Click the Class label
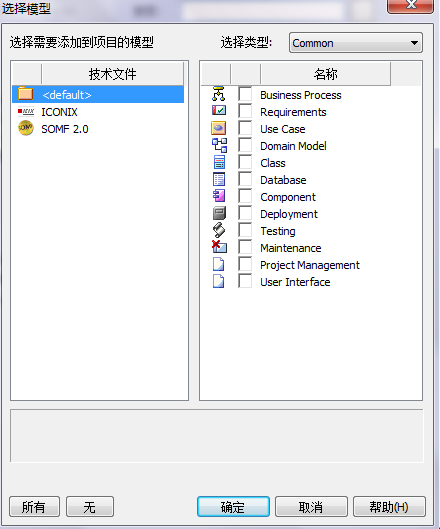This screenshot has height=529, width=440. pyautogui.click(x=273, y=163)
